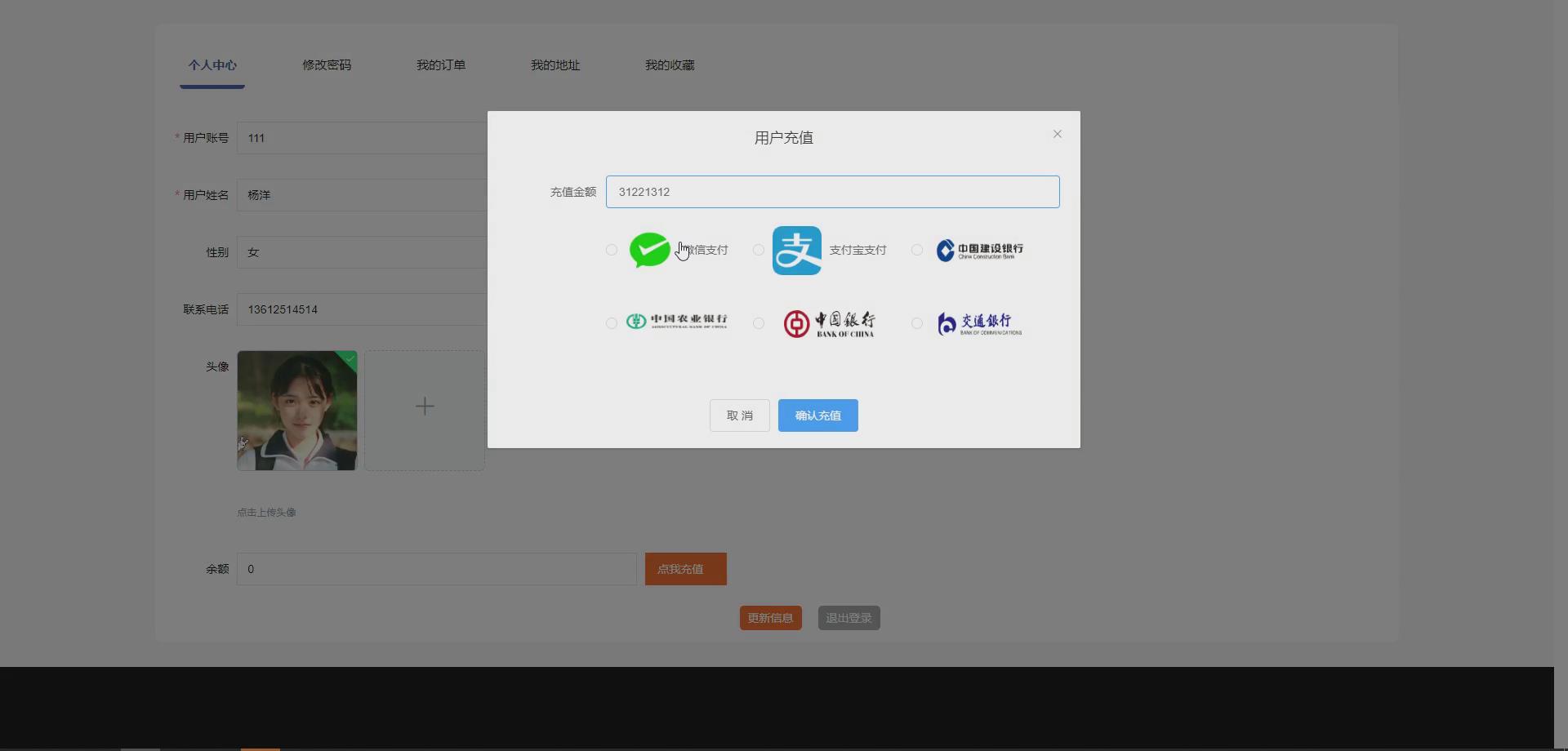Click the China Construction Bank logo

[x=978, y=250]
